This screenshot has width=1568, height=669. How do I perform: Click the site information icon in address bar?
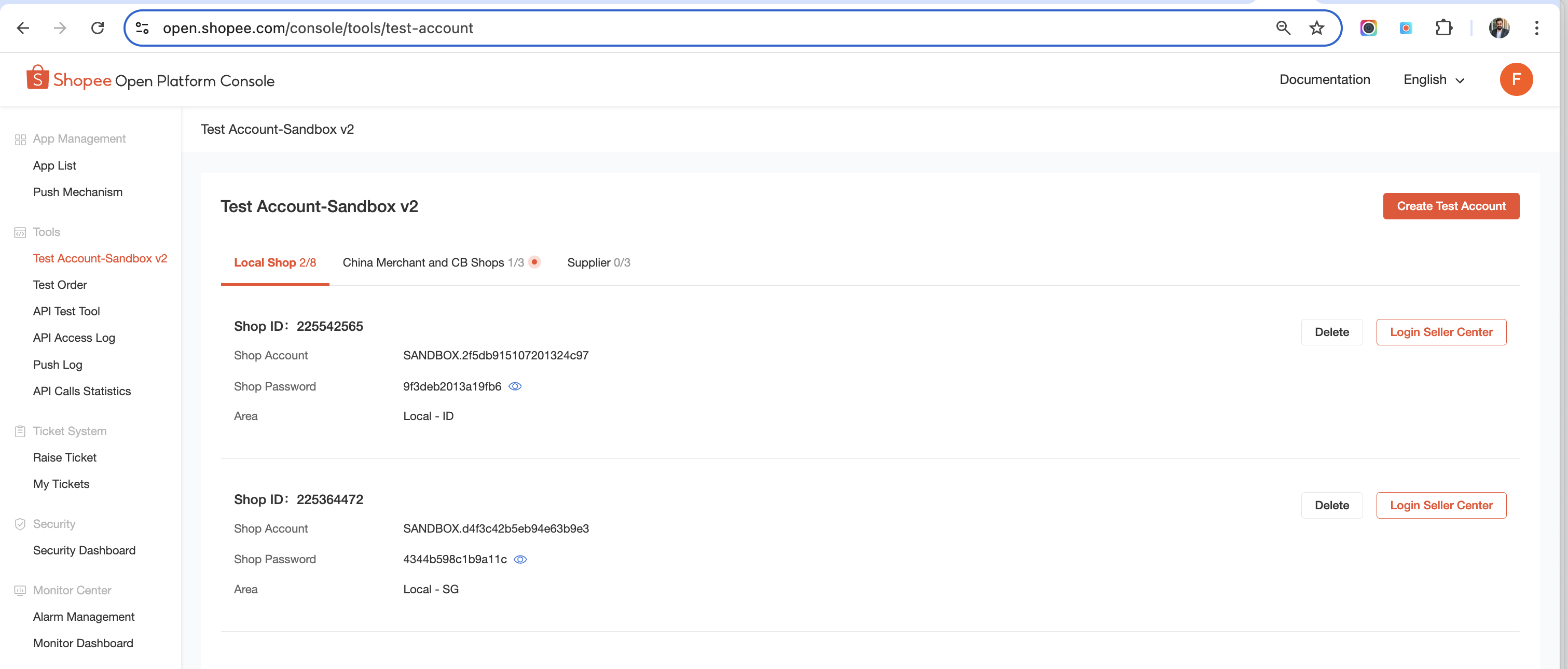(143, 28)
